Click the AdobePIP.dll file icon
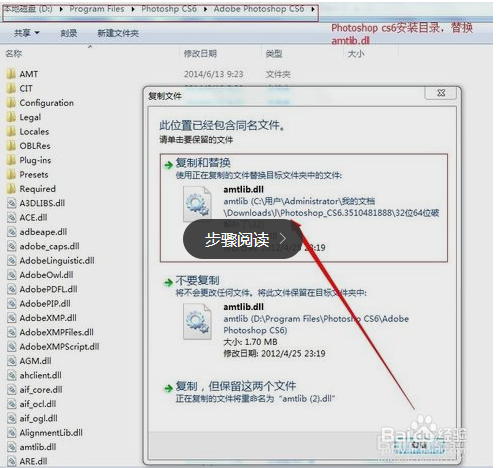The image size is (498, 468). click(x=12, y=303)
